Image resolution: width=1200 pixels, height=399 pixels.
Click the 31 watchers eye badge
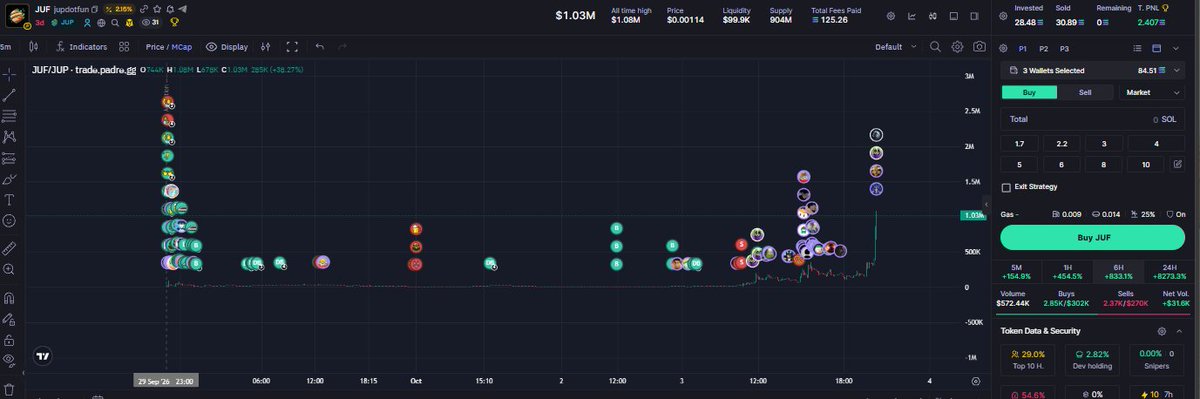click(x=151, y=22)
